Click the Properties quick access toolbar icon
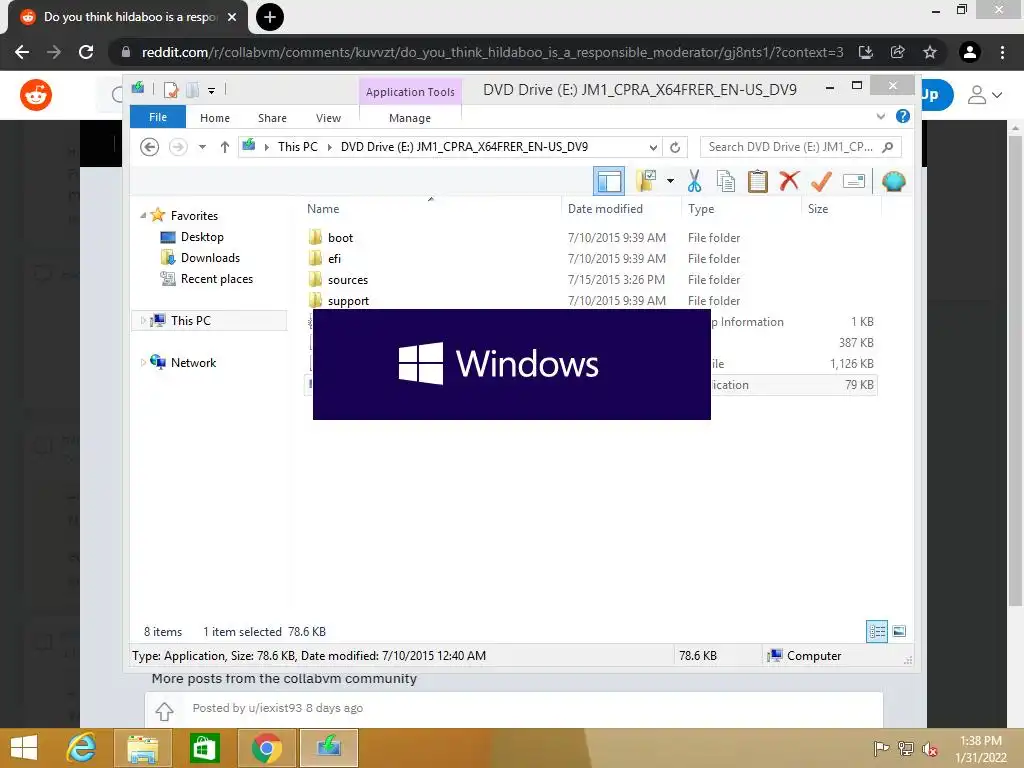Image resolution: width=1024 pixels, height=768 pixels. [x=170, y=89]
